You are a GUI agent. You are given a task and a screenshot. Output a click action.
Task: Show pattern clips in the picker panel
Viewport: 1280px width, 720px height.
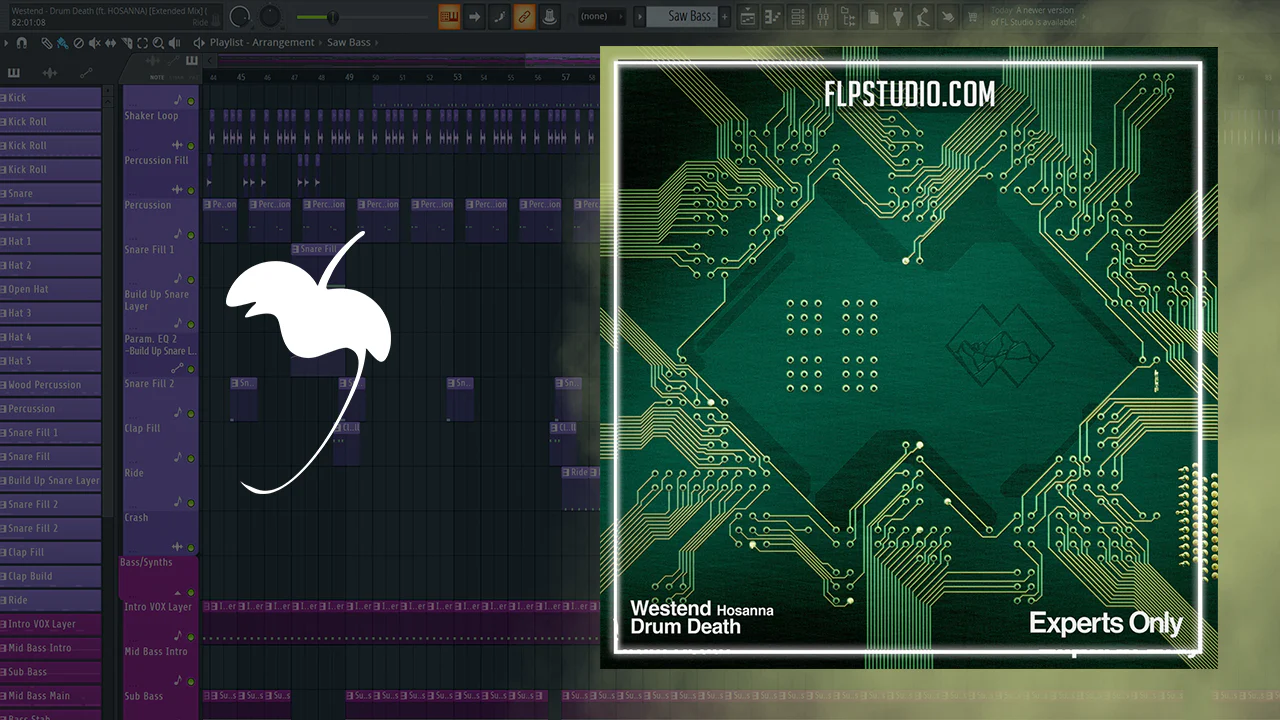[14, 73]
